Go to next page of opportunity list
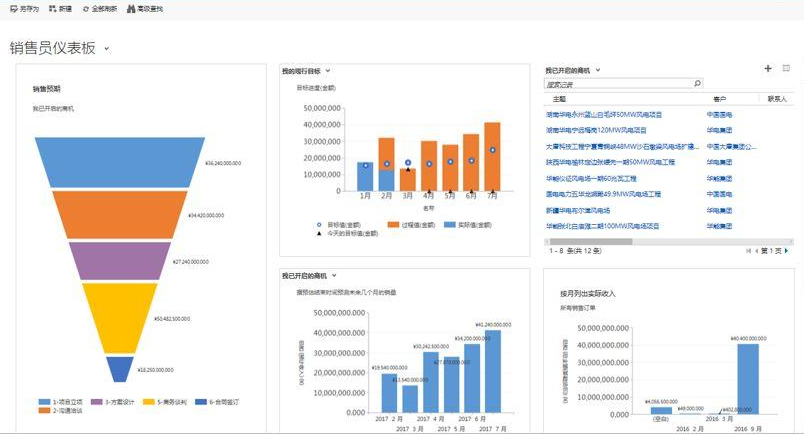 pyautogui.click(x=787, y=251)
